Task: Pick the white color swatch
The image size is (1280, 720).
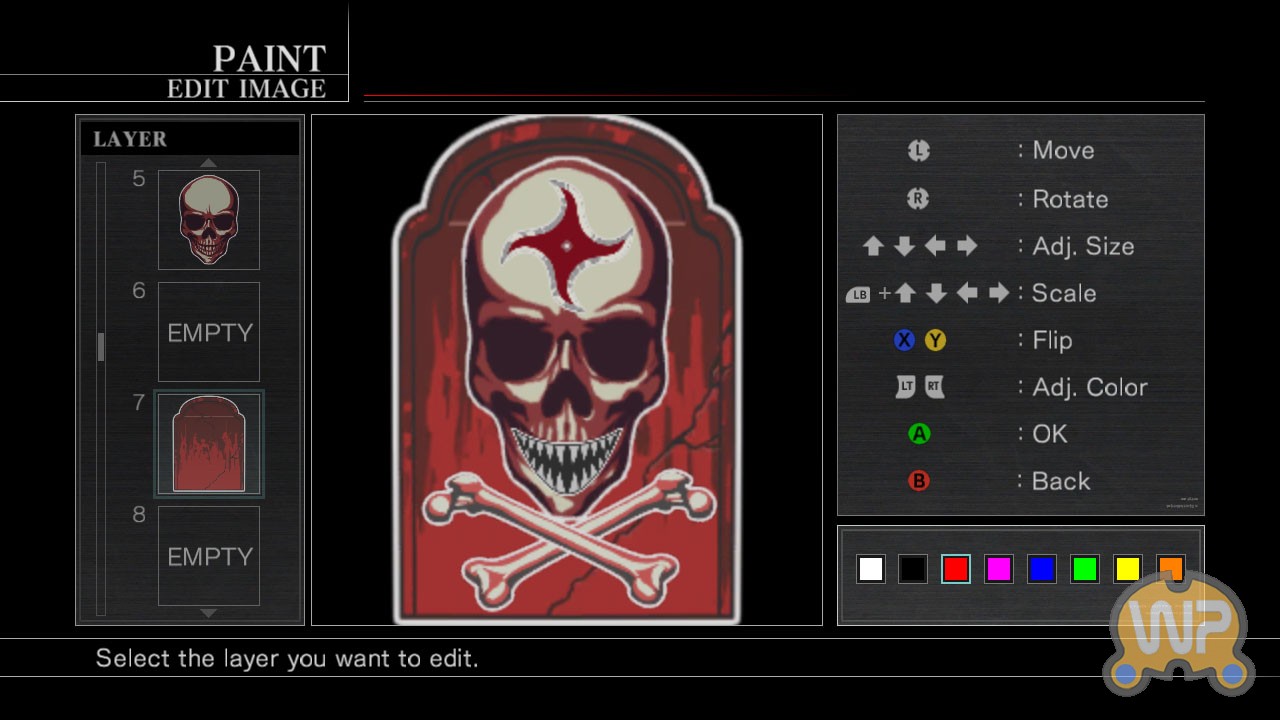Action: pos(870,569)
